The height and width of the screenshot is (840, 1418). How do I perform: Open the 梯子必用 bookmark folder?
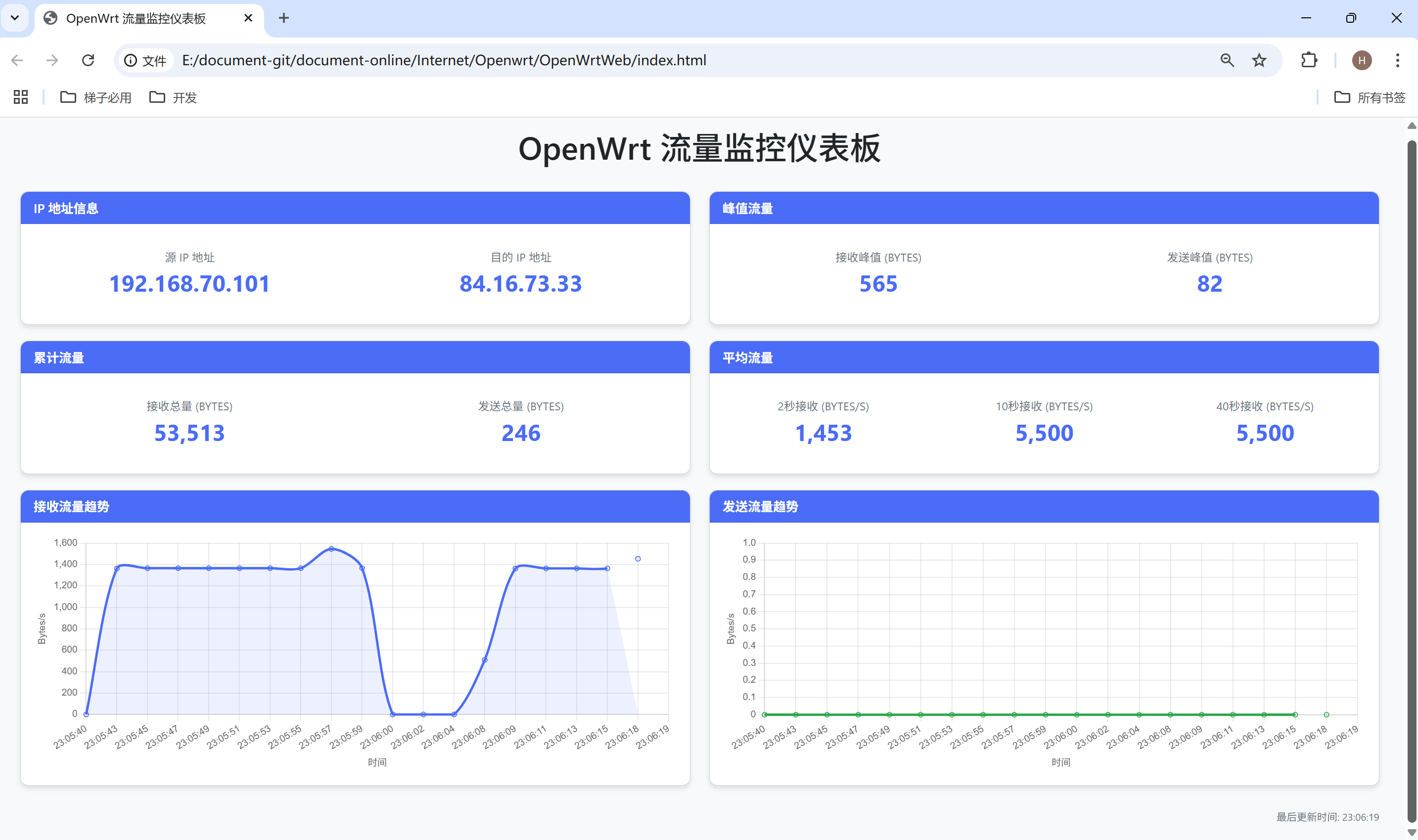tap(95, 97)
